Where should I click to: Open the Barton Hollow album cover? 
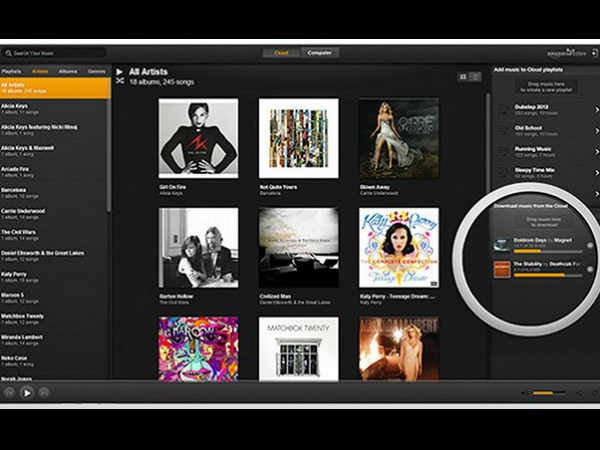tap(199, 248)
